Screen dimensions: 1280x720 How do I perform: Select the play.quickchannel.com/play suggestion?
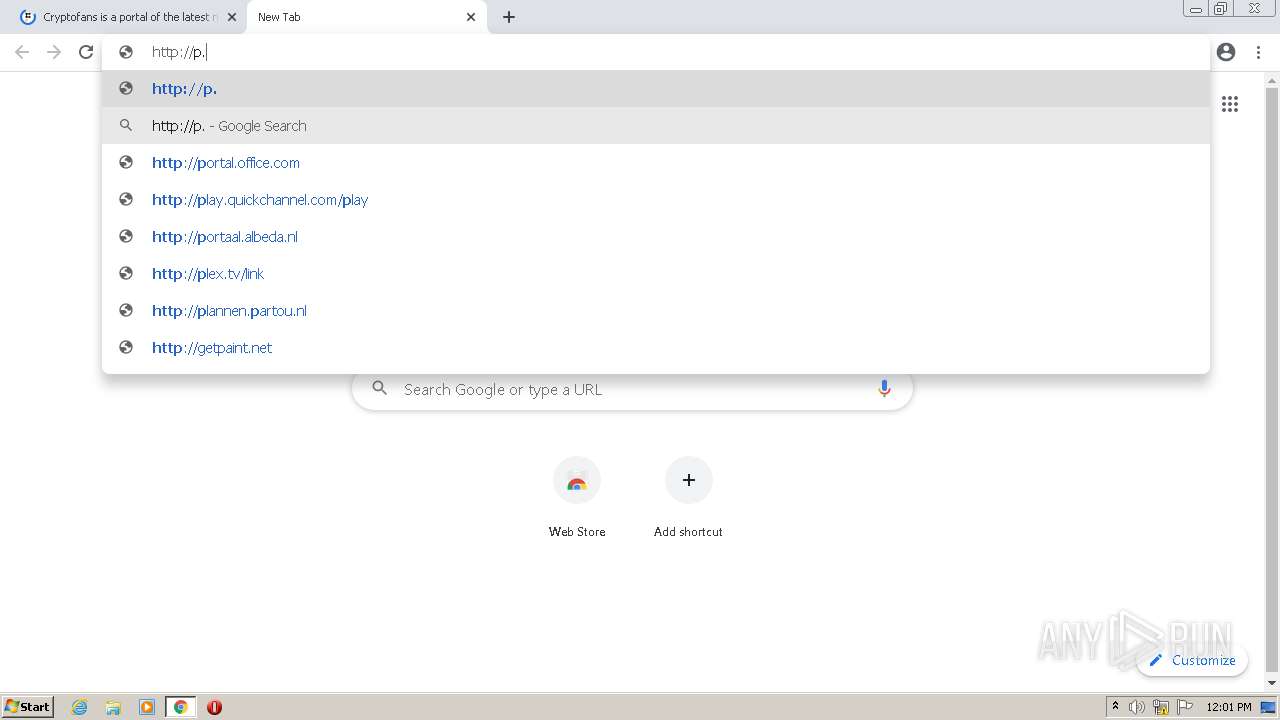pyautogui.click(x=655, y=199)
